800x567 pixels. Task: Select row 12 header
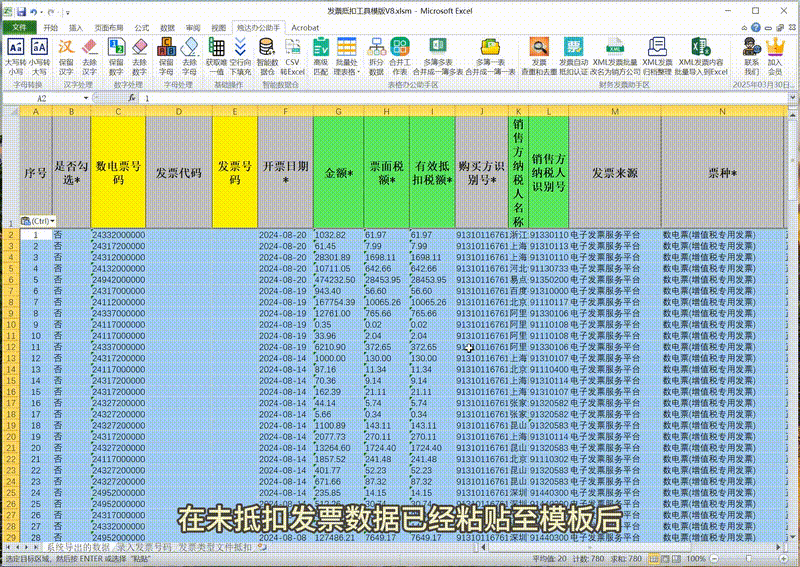pyautogui.click(x=11, y=347)
